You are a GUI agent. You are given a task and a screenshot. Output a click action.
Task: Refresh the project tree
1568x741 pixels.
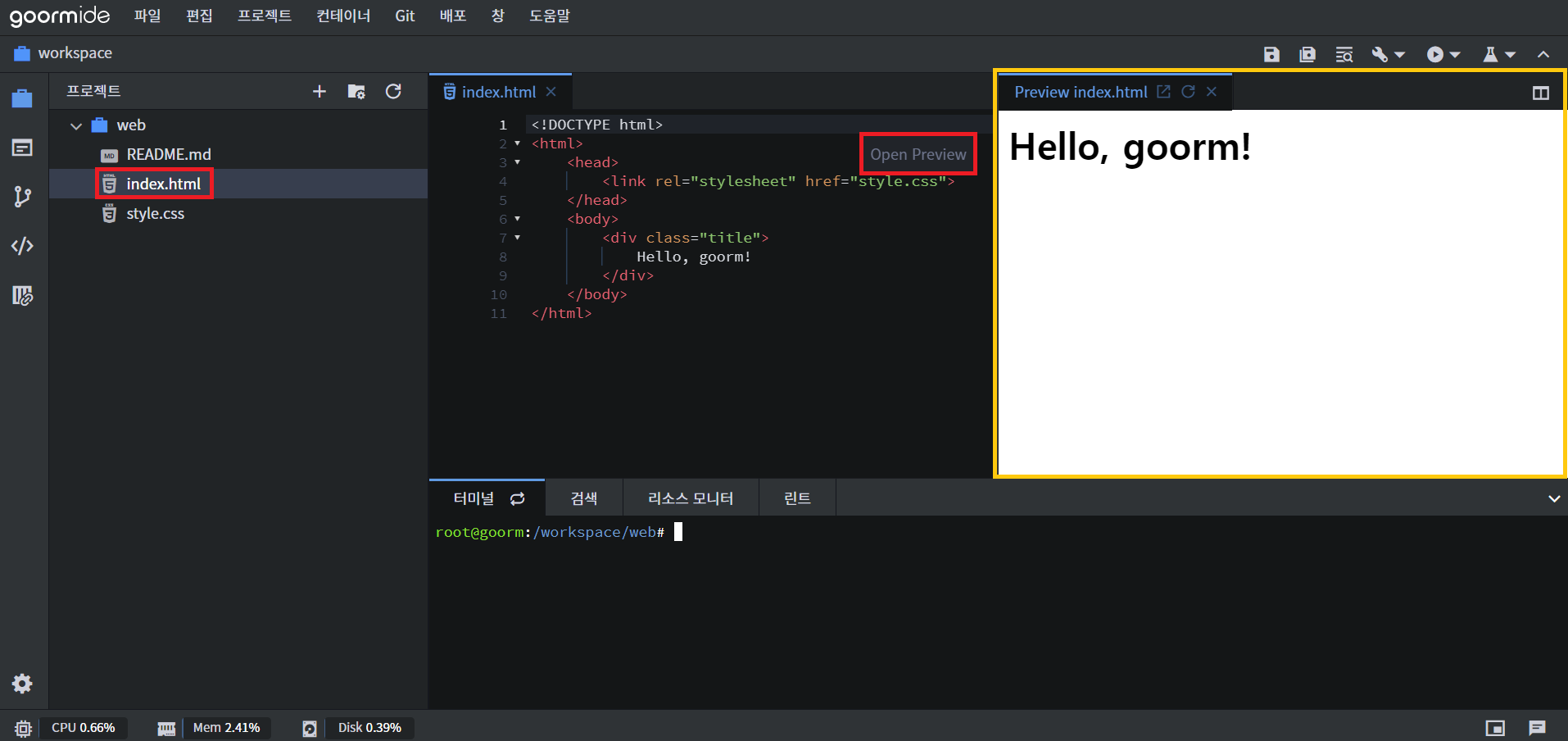[393, 91]
